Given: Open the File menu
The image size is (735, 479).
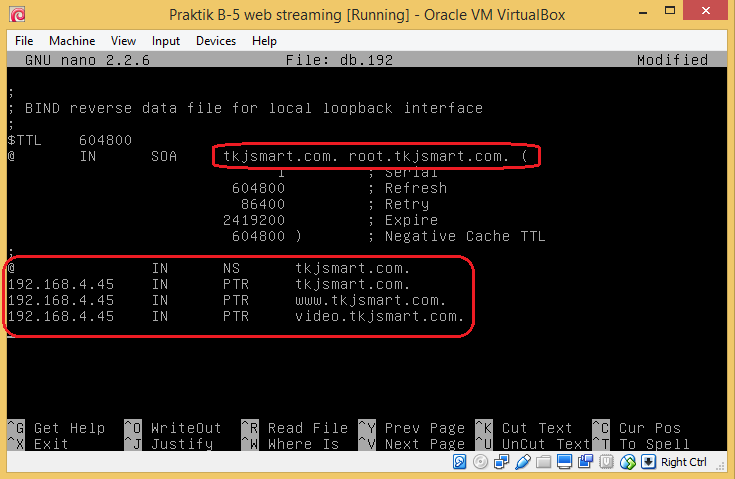Looking at the screenshot, I should [24, 41].
